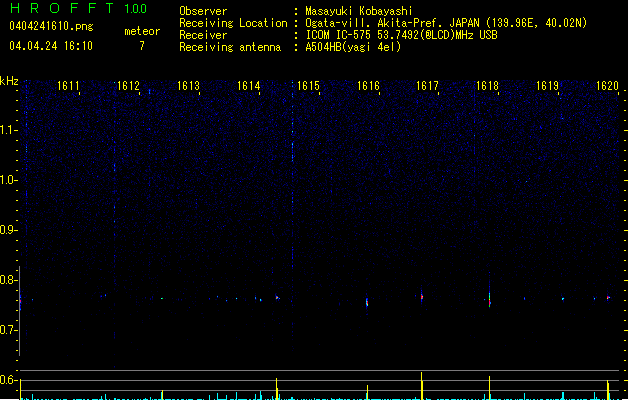Click the 'Receiver' field label

(203, 35)
